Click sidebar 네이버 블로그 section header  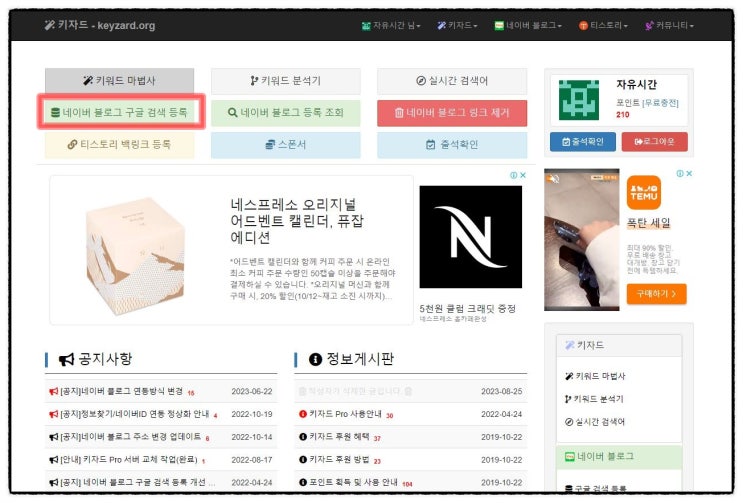click(x=619, y=457)
